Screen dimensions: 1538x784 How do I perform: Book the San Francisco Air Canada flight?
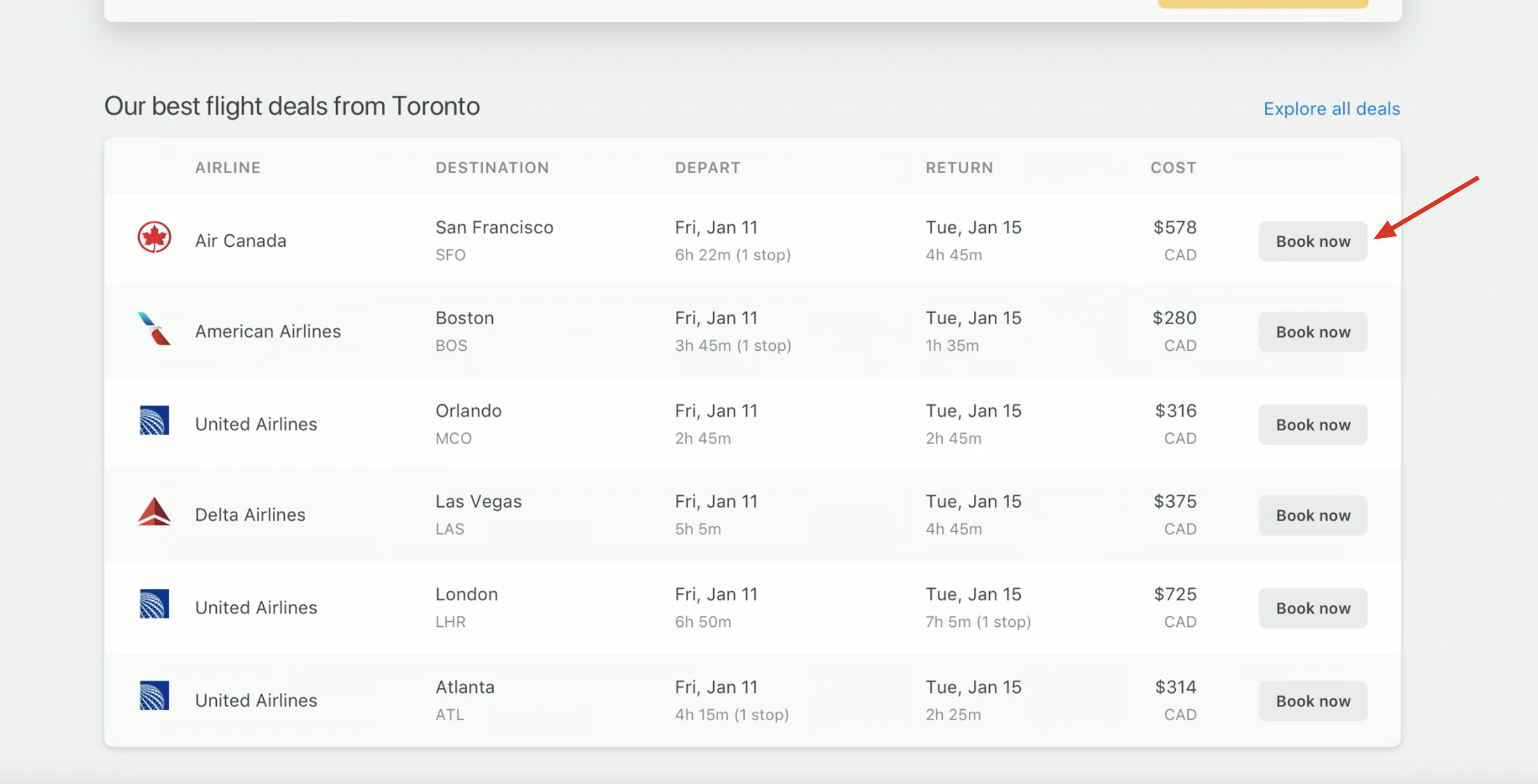(1312, 242)
